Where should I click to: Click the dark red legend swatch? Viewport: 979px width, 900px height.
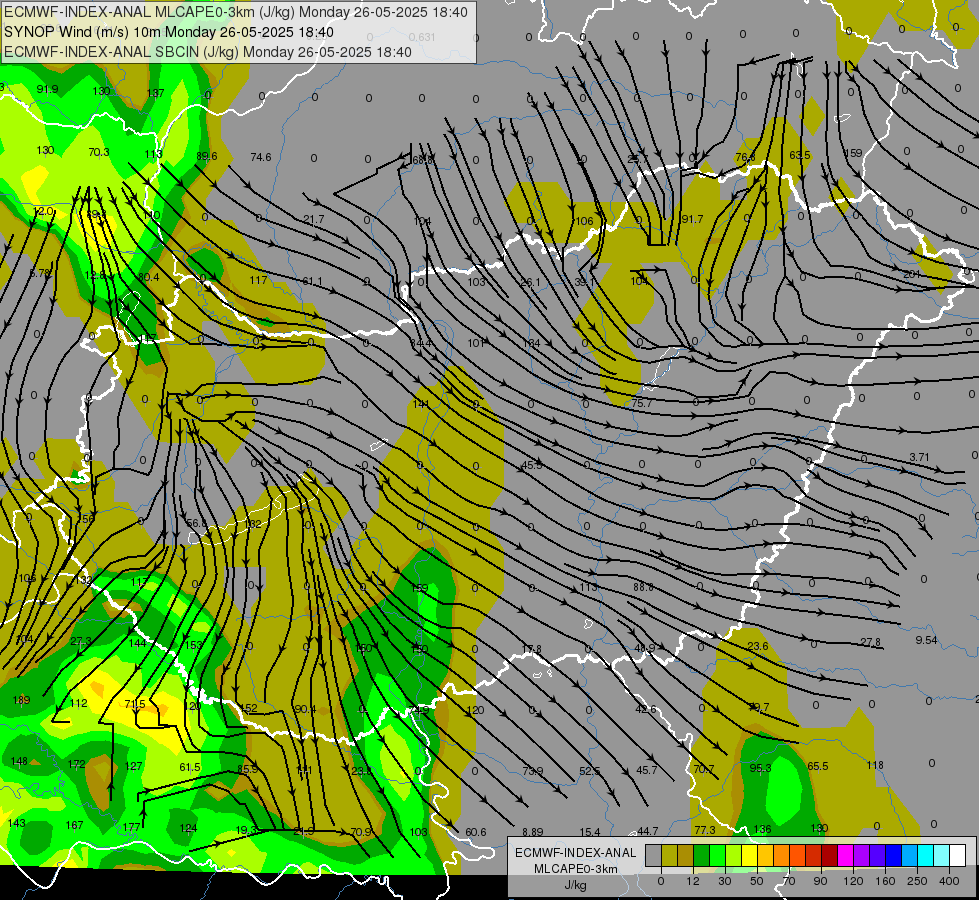pos(830,856)
